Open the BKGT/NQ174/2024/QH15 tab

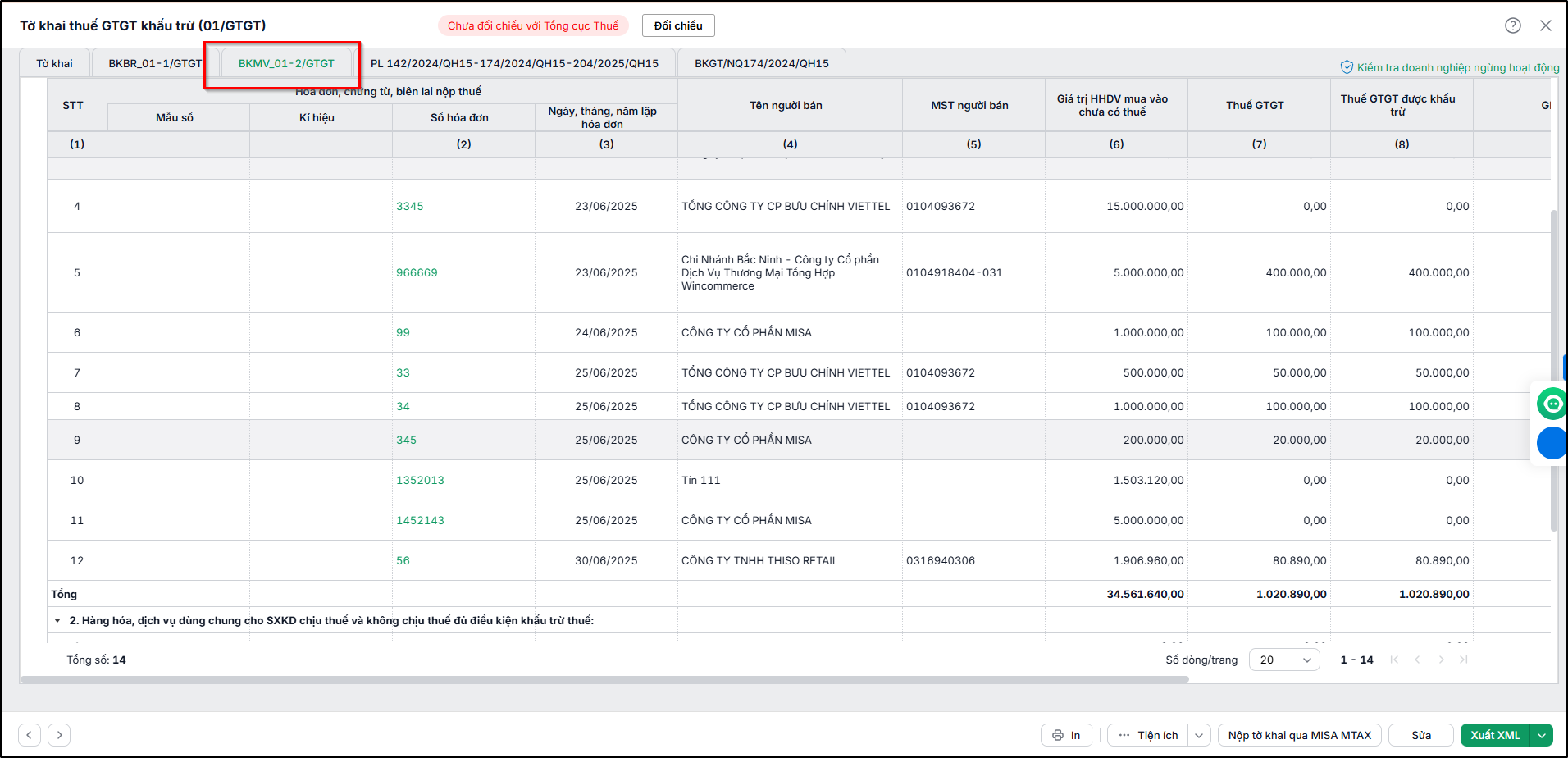[x=762, y=63]
